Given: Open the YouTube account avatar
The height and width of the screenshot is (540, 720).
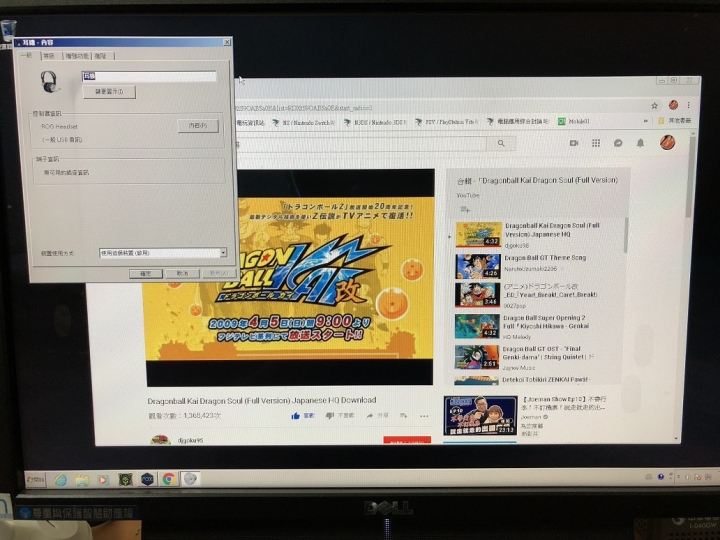Looking at the screenshot, I should (x=667, y=142).
